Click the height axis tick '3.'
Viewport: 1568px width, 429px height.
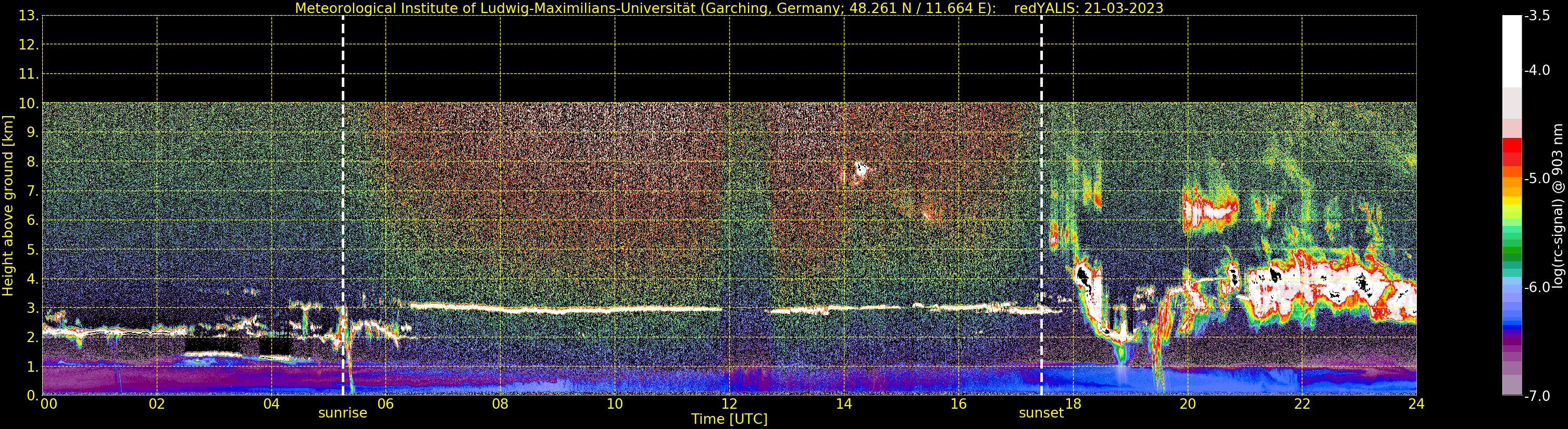tap(33, 308)
